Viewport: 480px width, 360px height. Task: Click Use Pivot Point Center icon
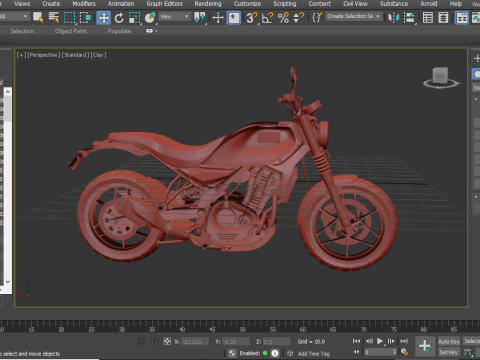[200, 17]
